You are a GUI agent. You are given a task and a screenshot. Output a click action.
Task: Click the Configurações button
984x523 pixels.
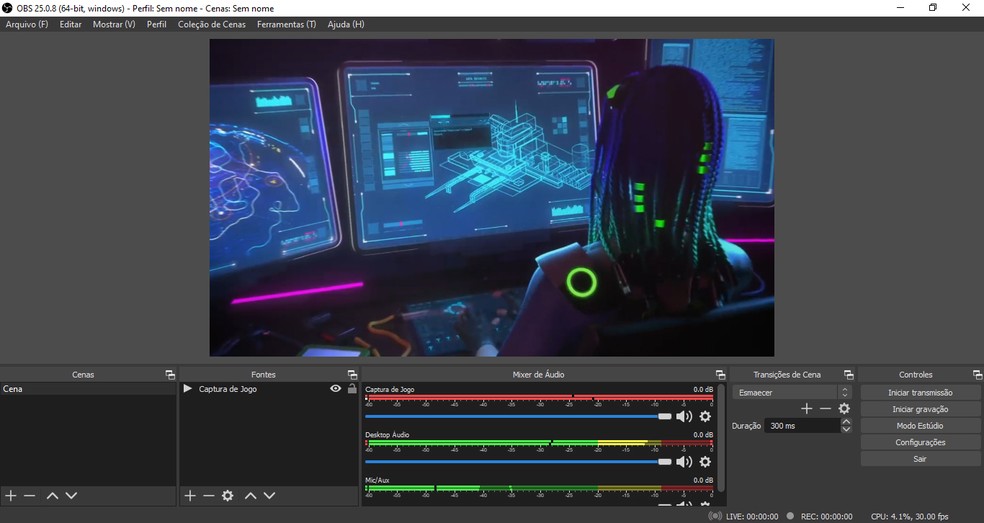[x=920, y=442]
